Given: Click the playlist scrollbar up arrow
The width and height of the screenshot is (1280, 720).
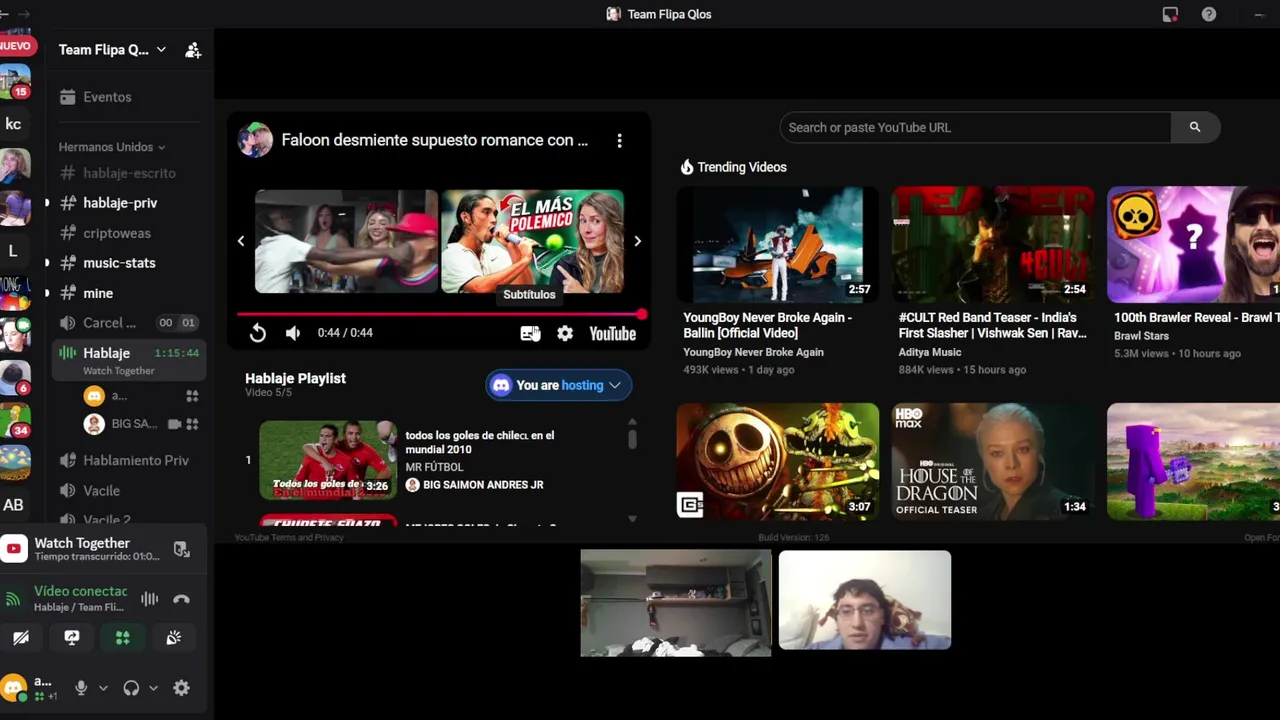Looking at the screenshot, I should pos(632,424).
